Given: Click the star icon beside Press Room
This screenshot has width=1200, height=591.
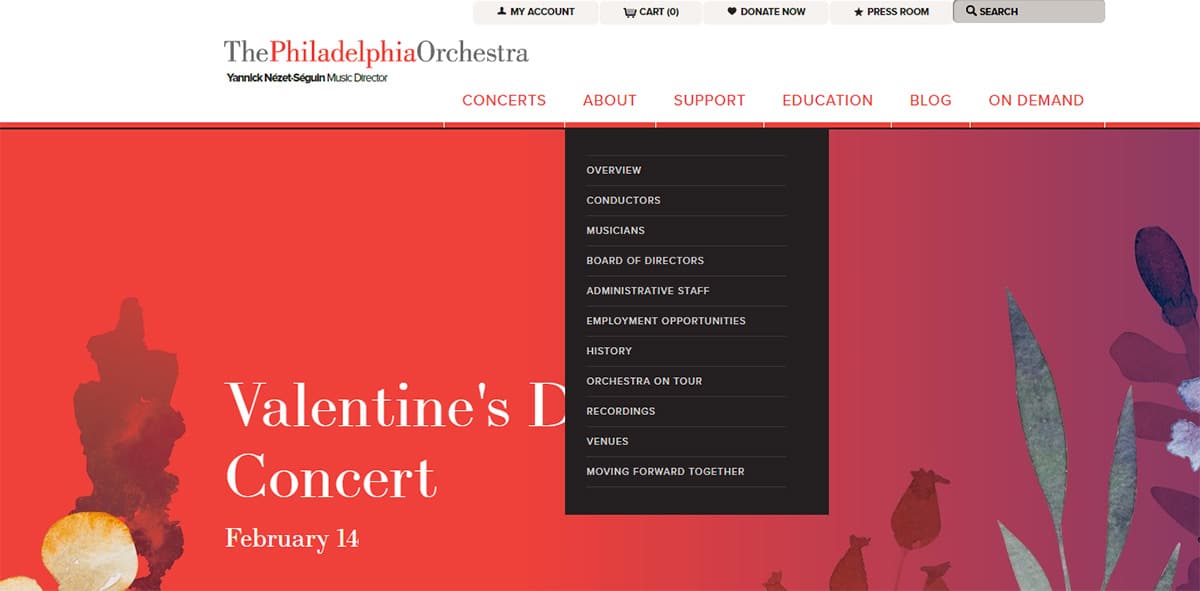Looking at the screenshot, I should [x=858, y=12].
